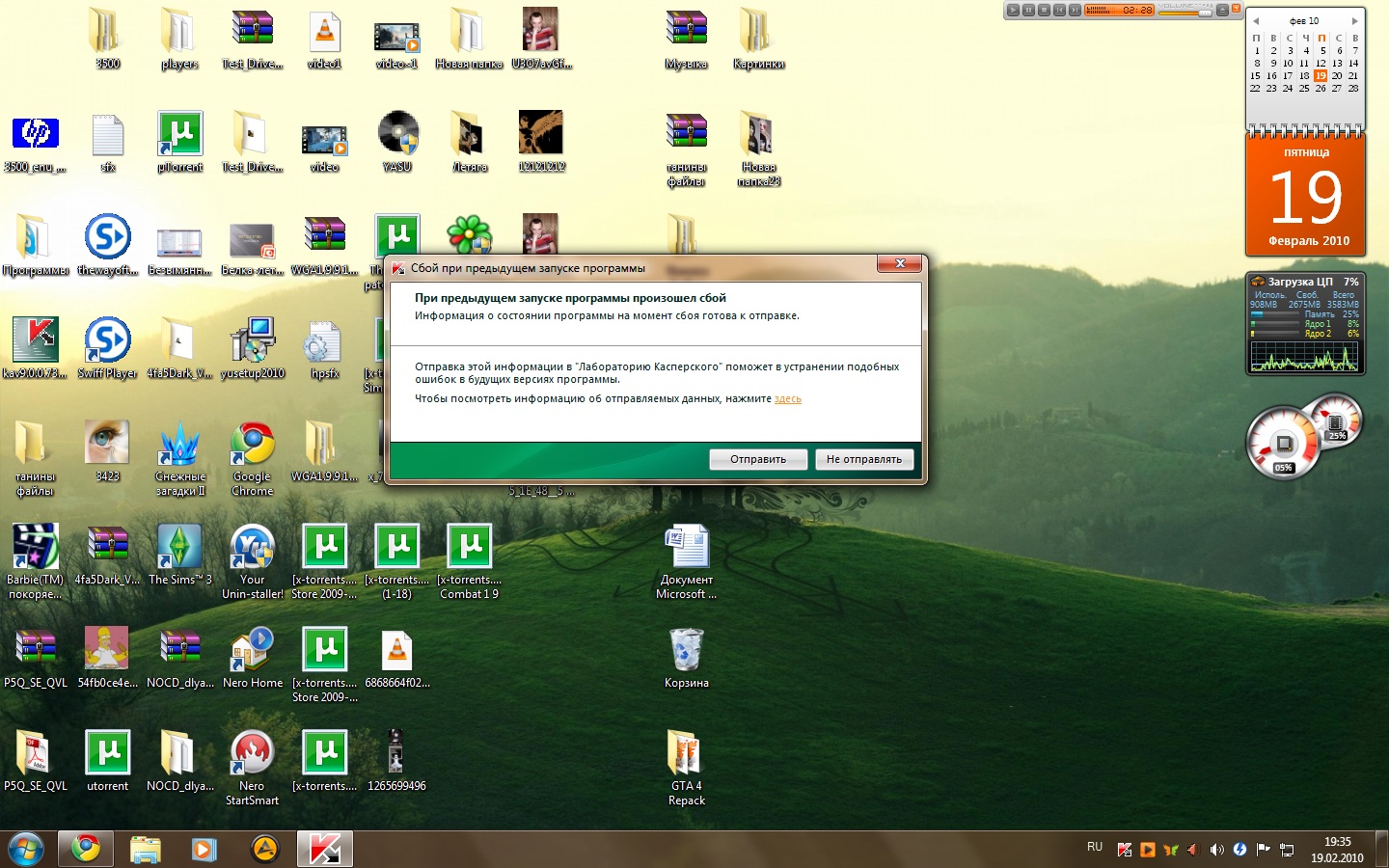Send the crash report with Отправить
Viewport: 1389px width, 868px height.
(758, 459)
